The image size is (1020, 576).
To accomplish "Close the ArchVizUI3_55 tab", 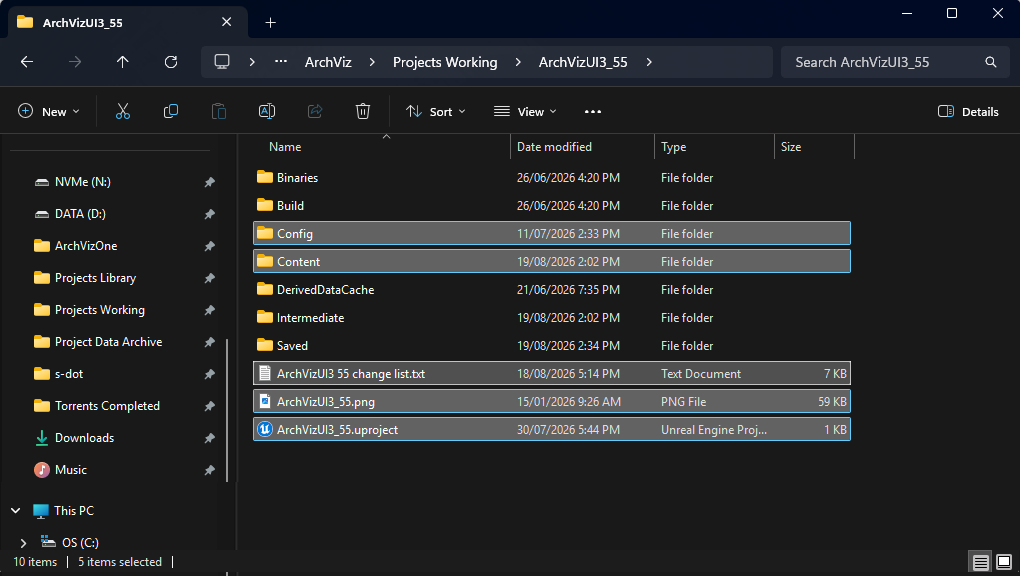I will pos(226,22).
